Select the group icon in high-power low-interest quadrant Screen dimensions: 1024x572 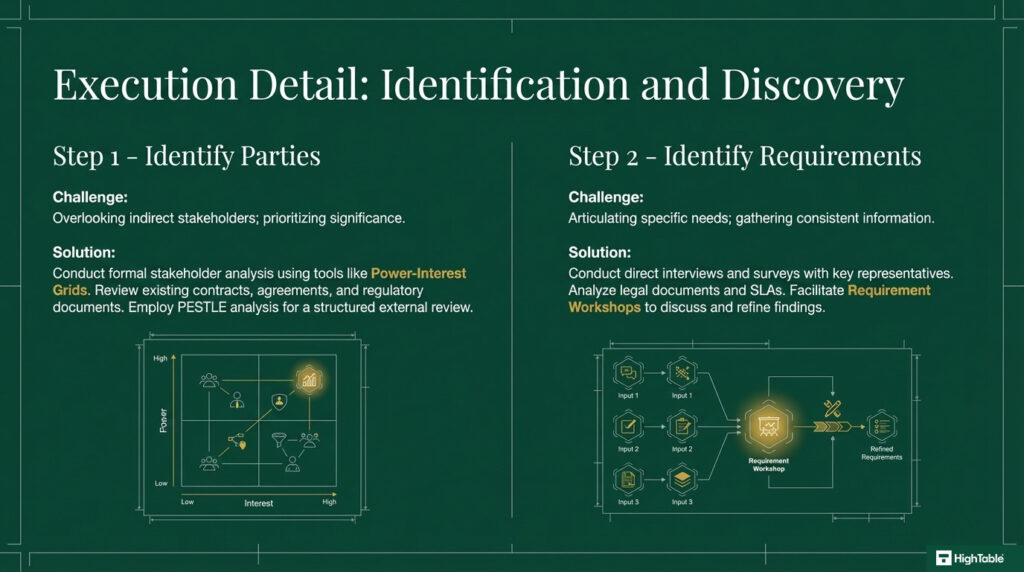209,380
